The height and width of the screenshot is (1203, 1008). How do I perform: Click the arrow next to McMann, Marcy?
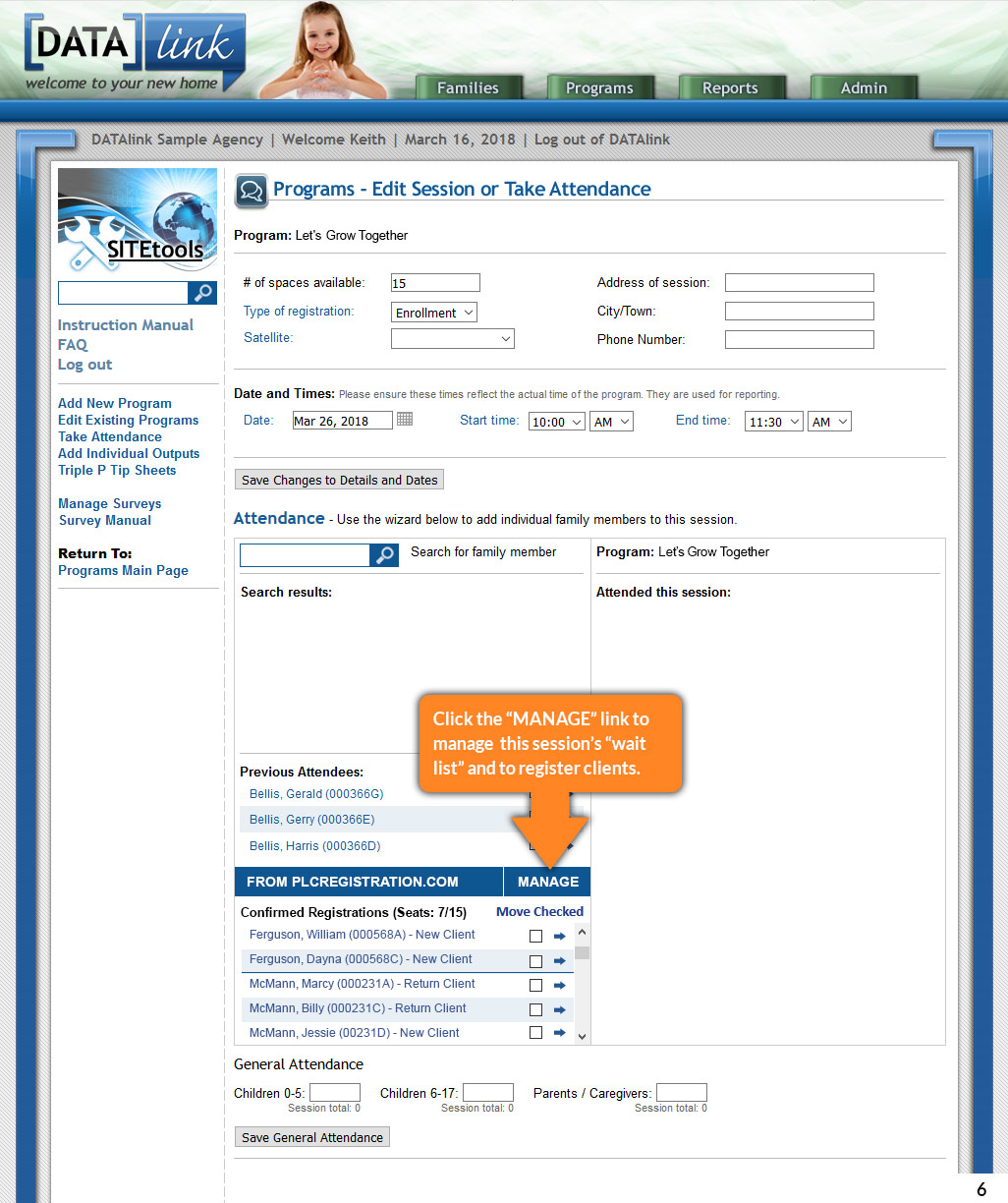pos(560,985)
